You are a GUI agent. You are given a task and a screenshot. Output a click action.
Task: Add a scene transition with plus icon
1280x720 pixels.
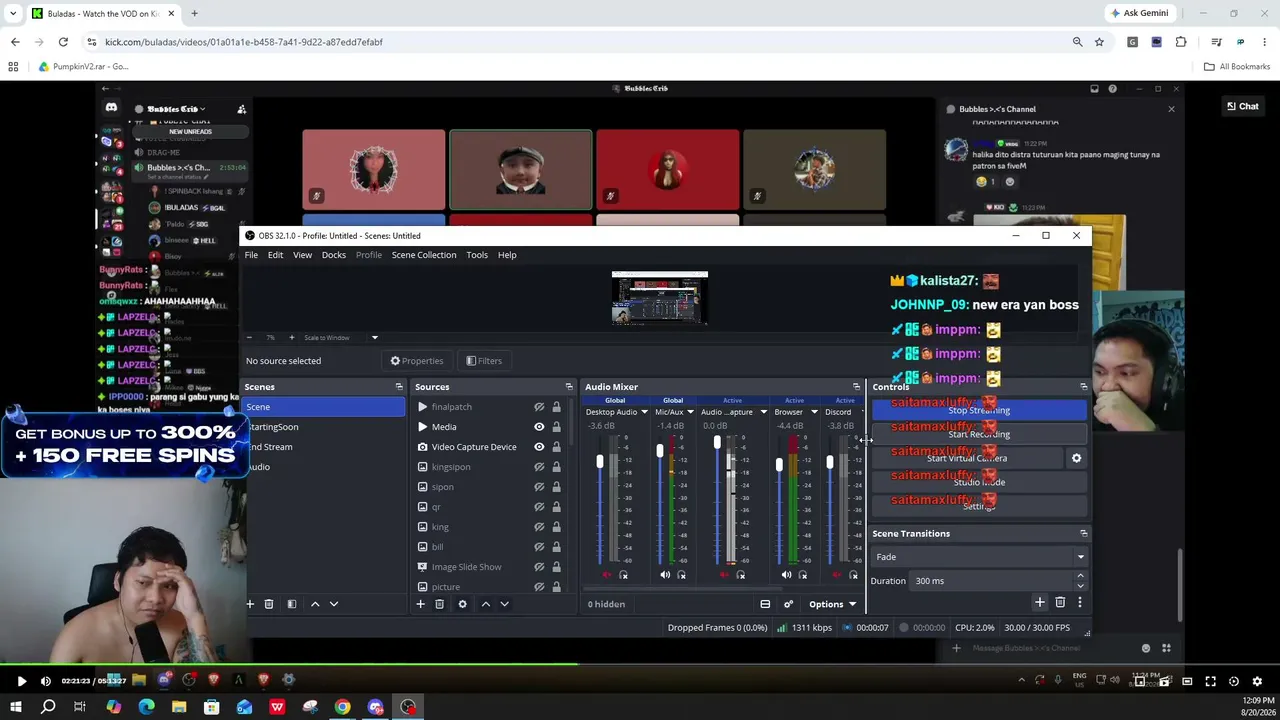coord(1040,602)
